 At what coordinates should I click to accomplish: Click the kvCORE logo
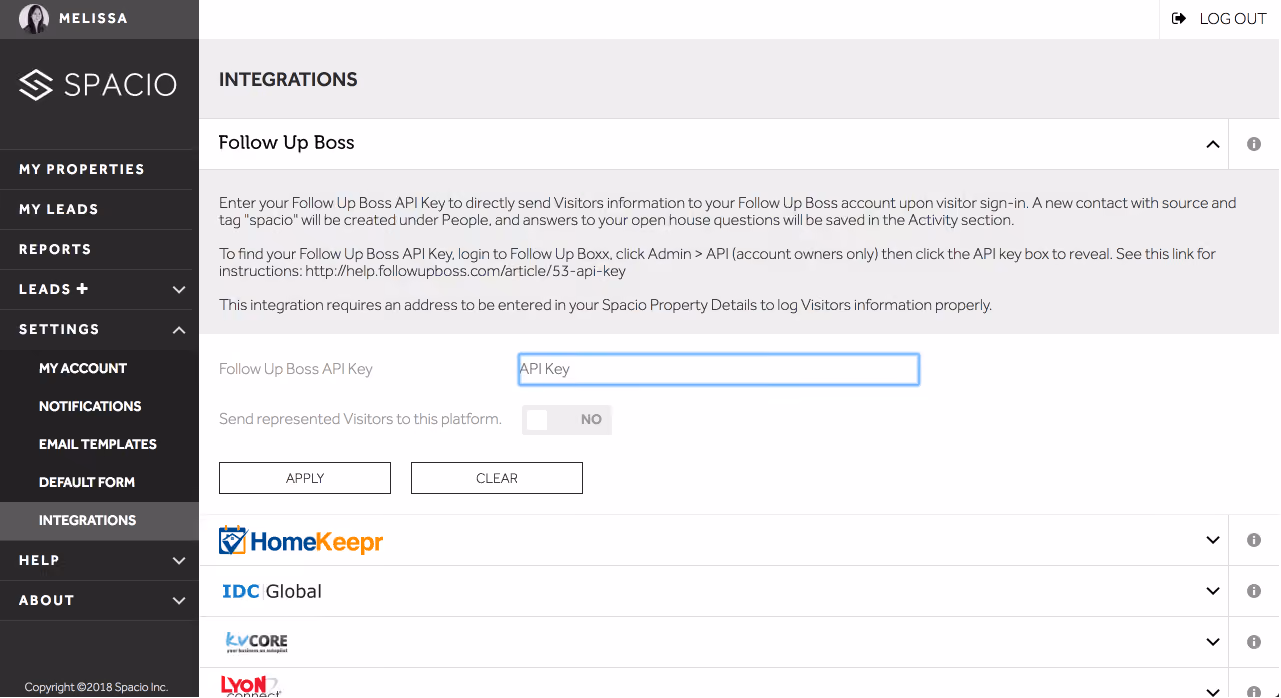tap(257, 642)
